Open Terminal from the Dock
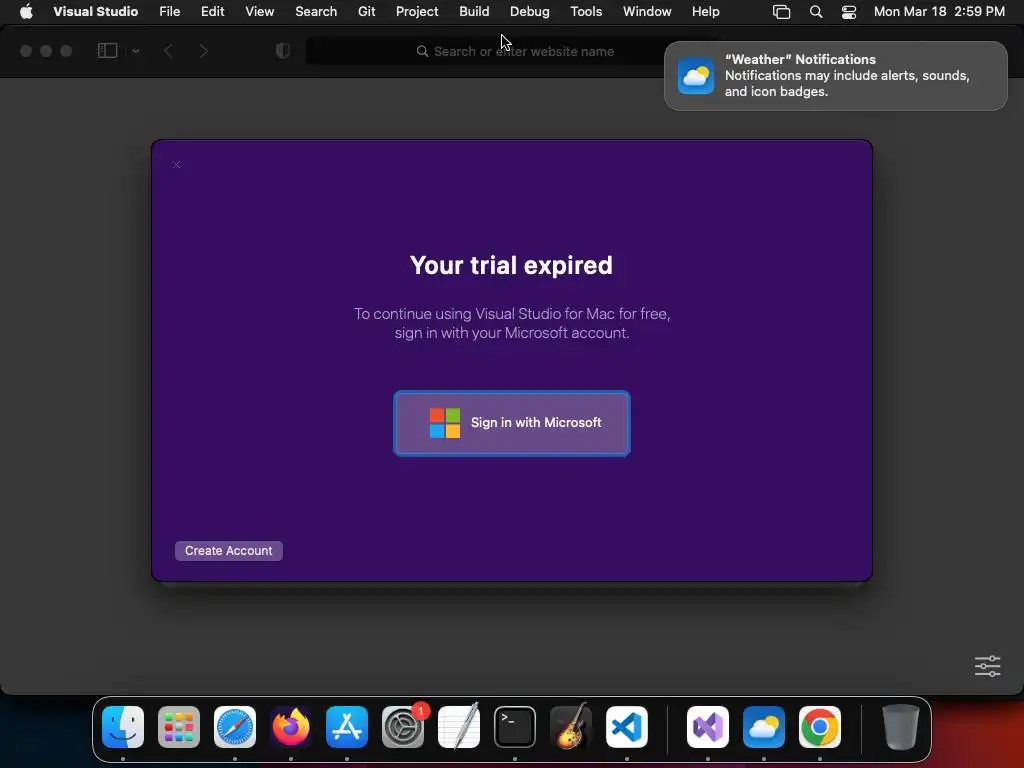 click(x=515, y=727)
